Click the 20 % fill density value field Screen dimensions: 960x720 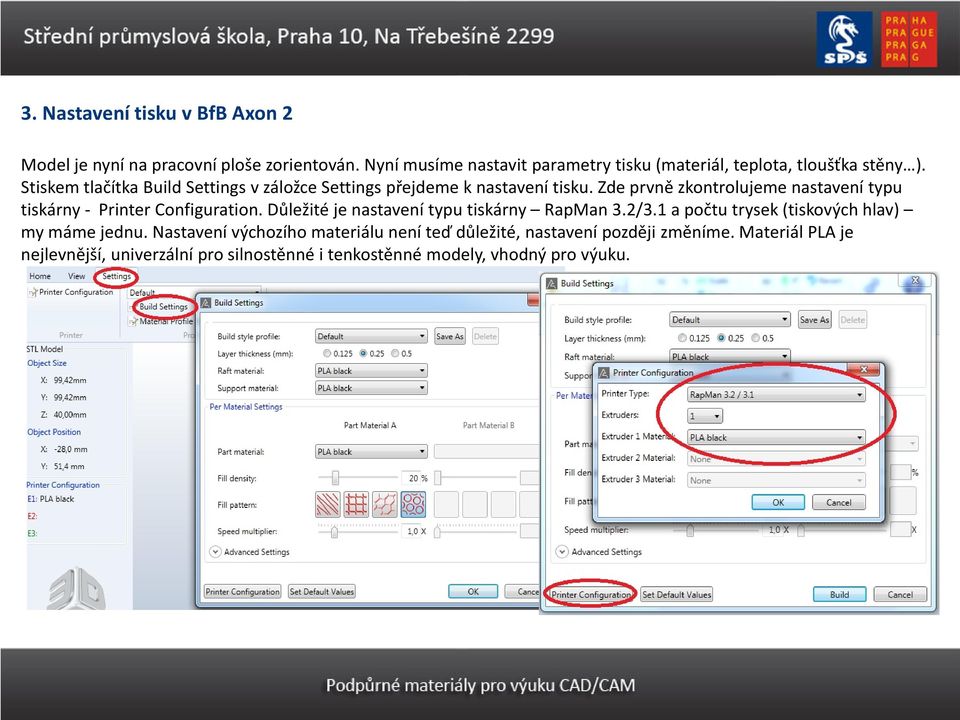click(416, 478)
